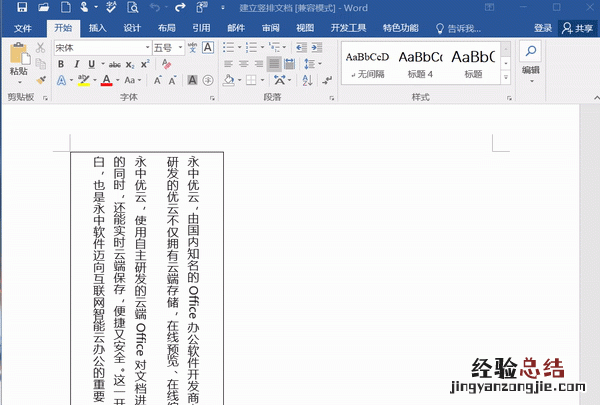Toggle character shading

[192, 80]
